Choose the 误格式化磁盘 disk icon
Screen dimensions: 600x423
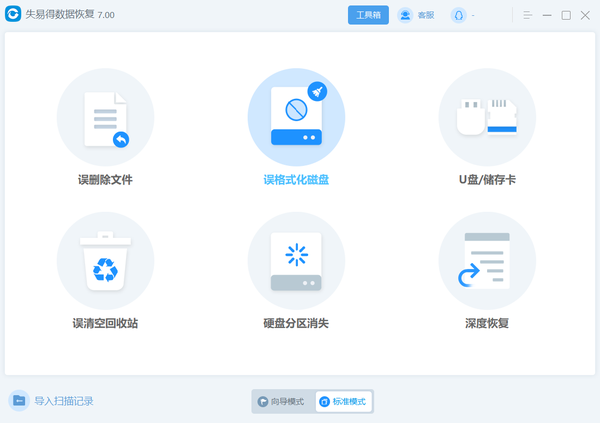(x=296, y=117)
